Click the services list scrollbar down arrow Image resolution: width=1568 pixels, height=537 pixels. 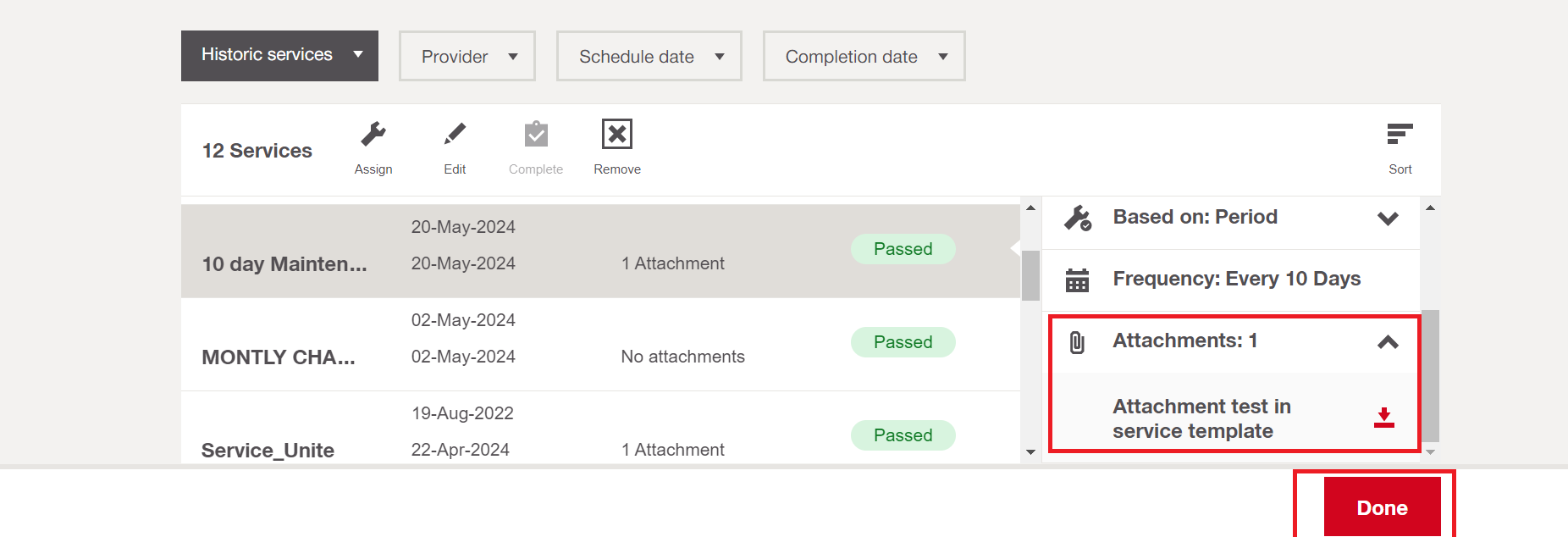tap(1030, 452)
